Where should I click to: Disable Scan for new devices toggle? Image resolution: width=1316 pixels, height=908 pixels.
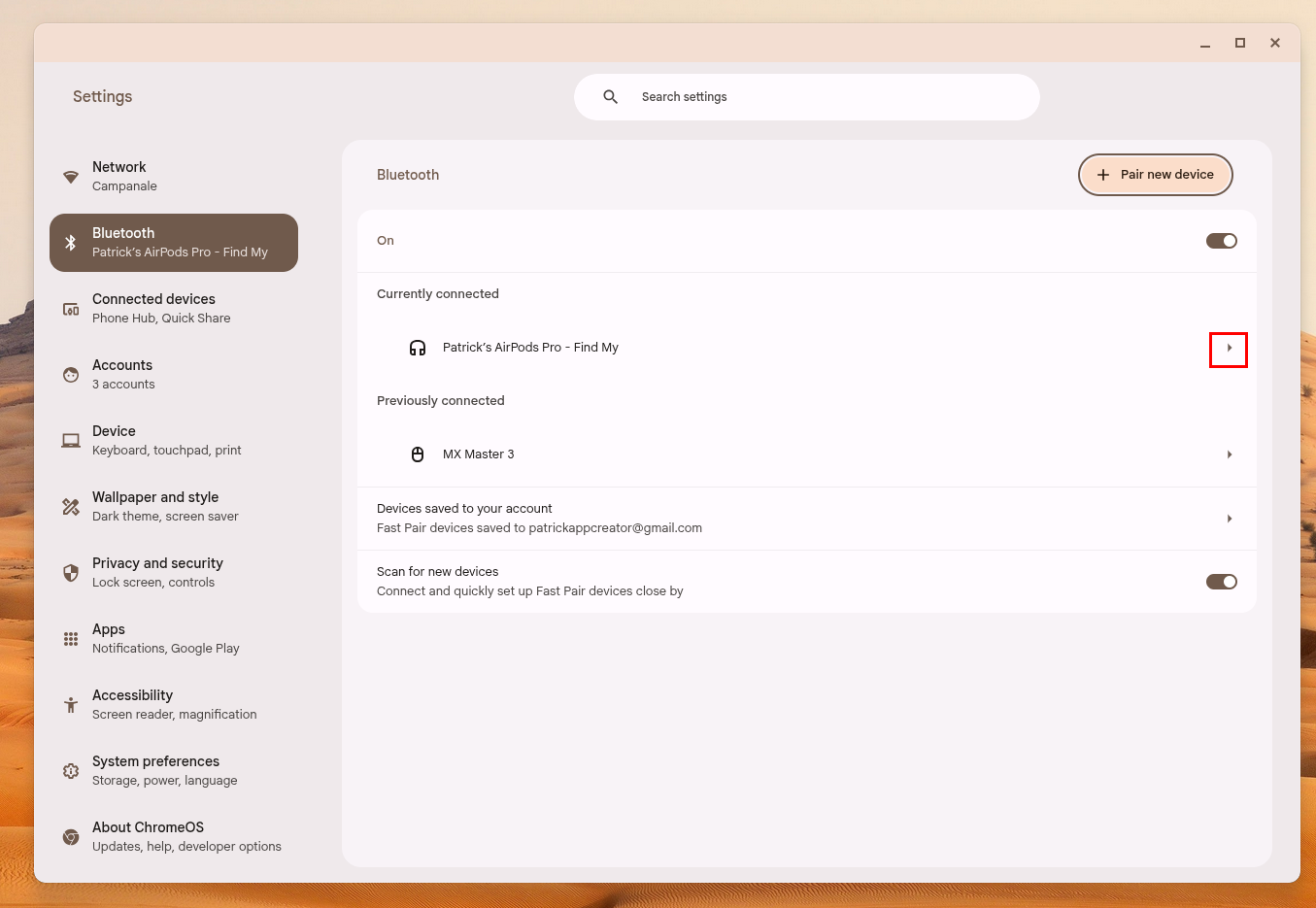[x=1221, y=582]
